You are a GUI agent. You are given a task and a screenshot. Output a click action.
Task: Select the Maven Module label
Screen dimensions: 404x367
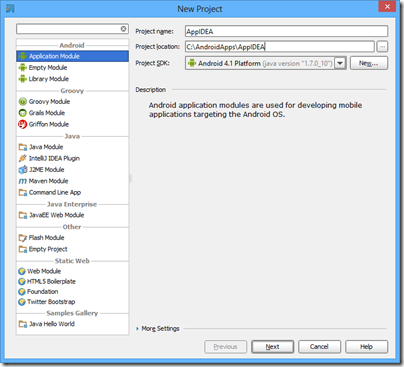pyautogui.click(x=49, y=181)
